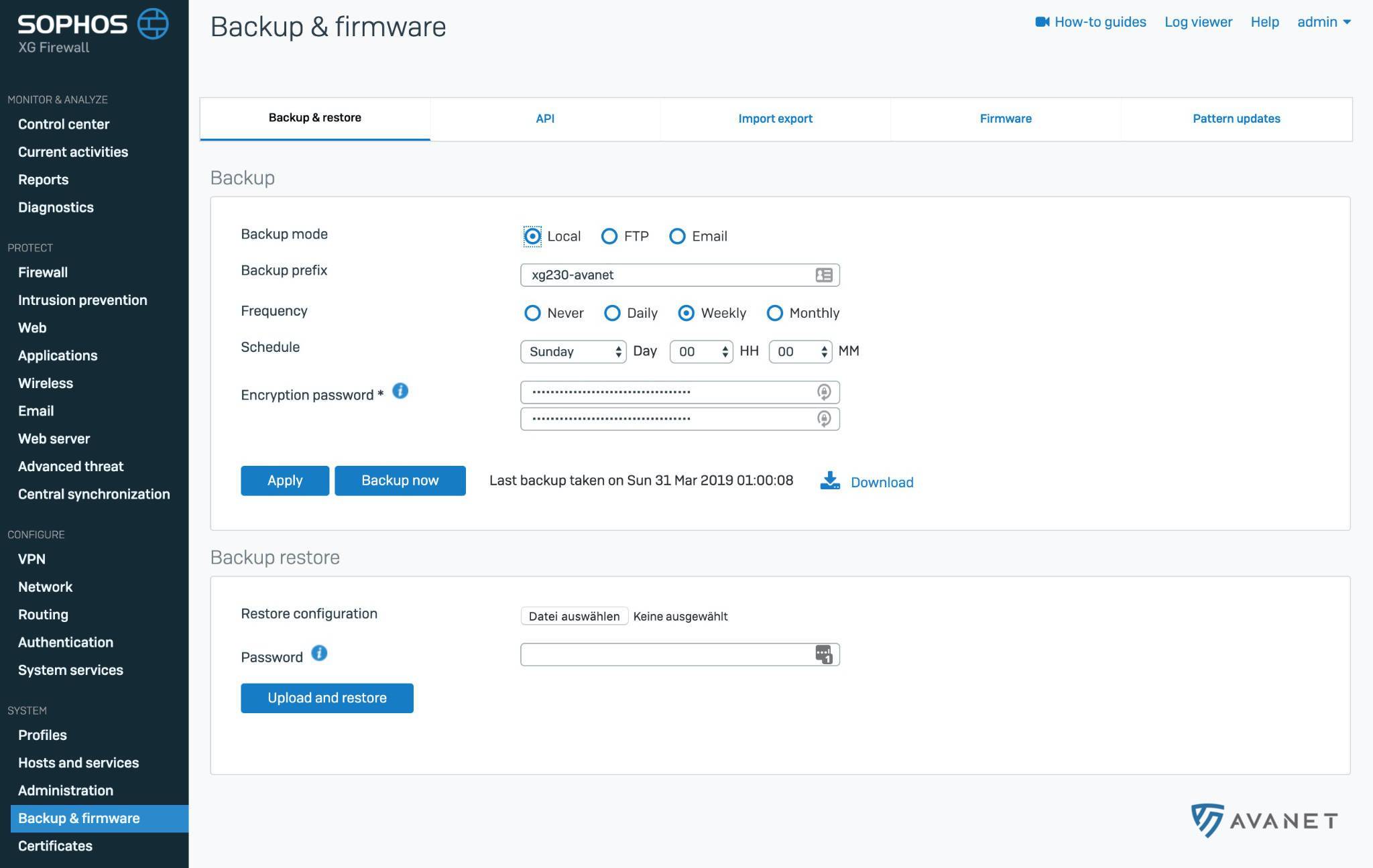This screenshot has width=1373, height=868.
Task: Click lock icon in first encryption password field
Action: pos(823,392)
